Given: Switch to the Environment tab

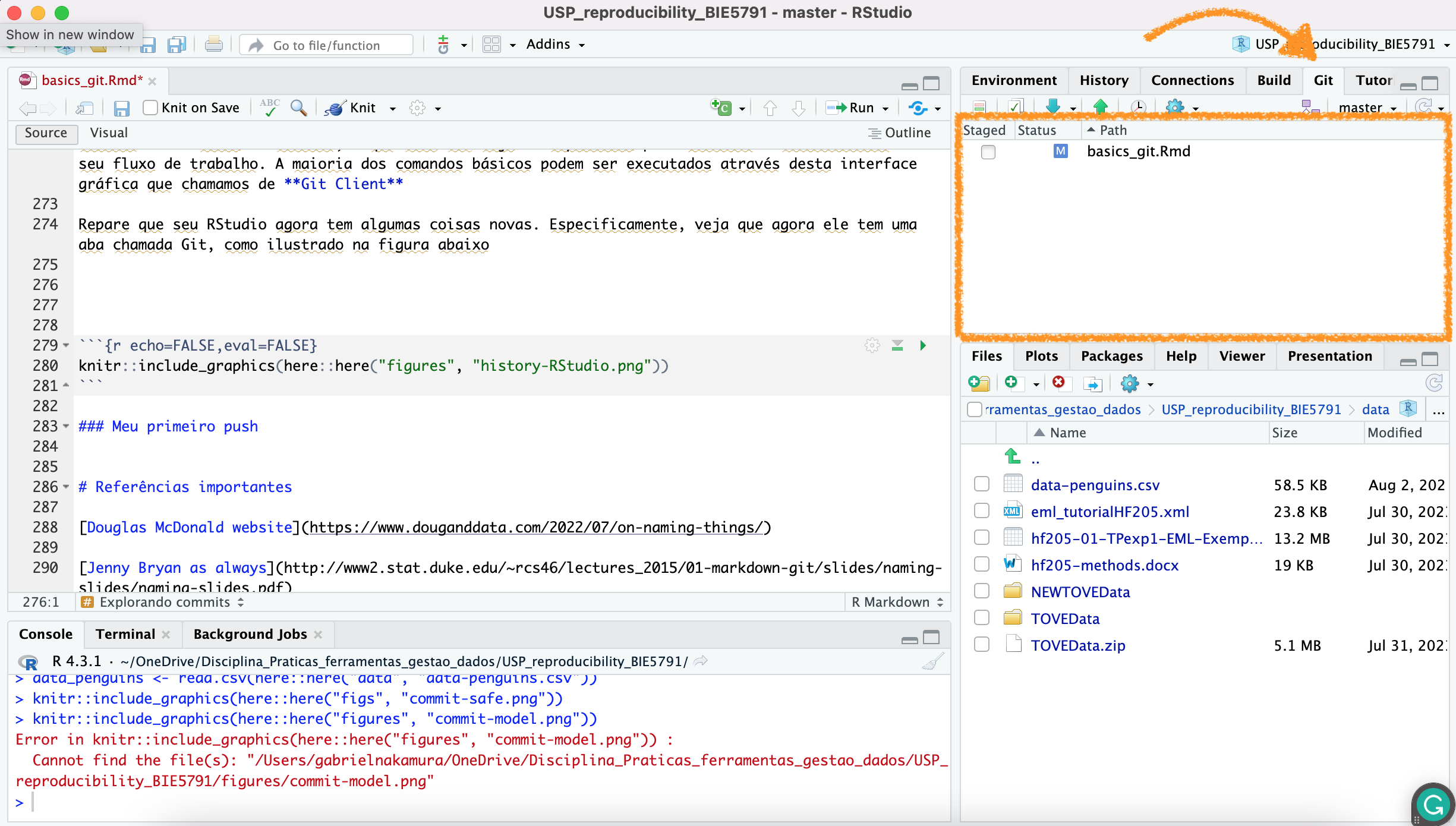Looking at the screenshot, I should coord(1014,80).
